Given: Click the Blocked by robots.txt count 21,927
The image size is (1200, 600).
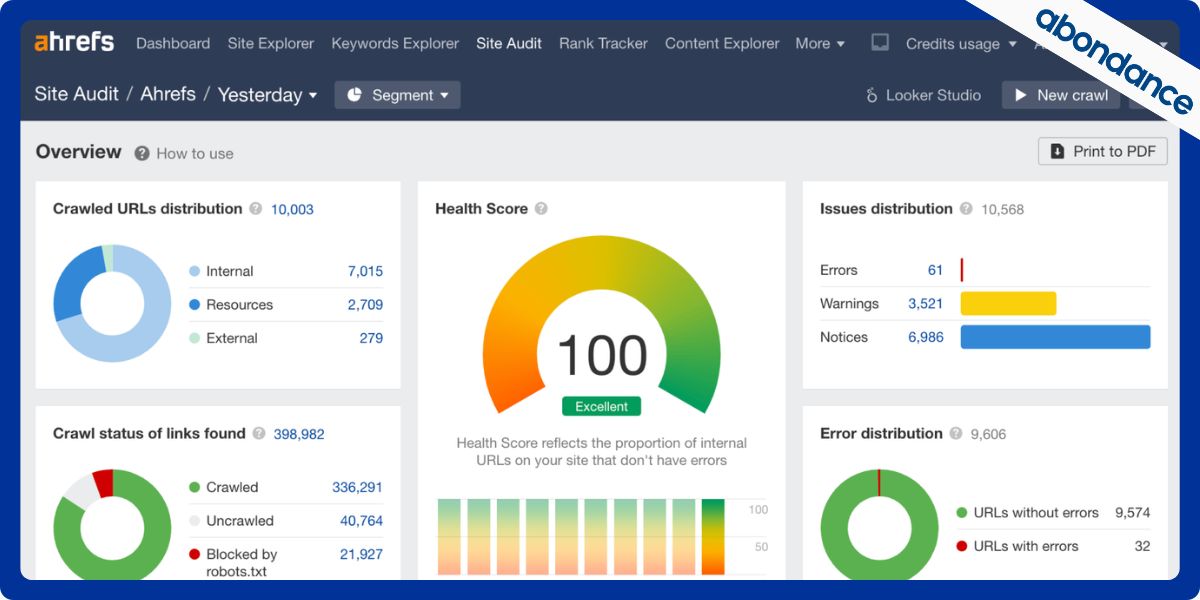Looking at the screenshot, I should click(361, 554).
